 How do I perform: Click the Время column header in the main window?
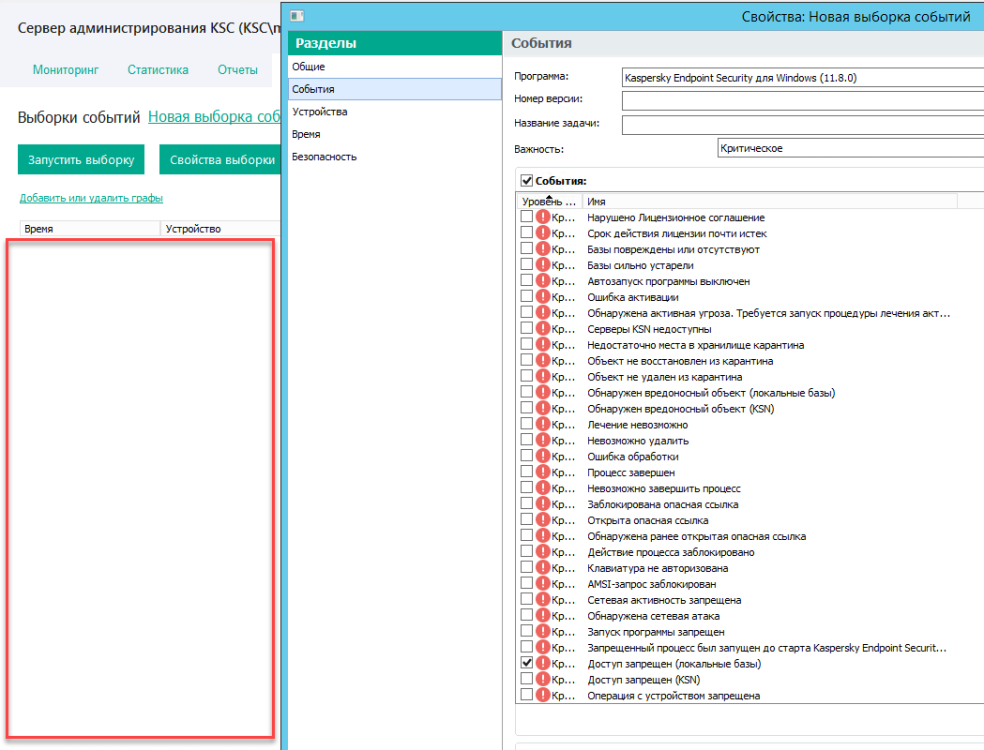(90, 228)
